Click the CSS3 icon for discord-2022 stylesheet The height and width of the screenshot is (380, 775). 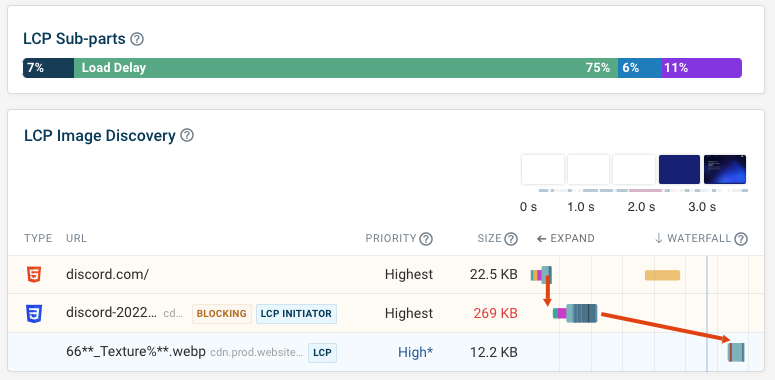click(x=34, y=313)
